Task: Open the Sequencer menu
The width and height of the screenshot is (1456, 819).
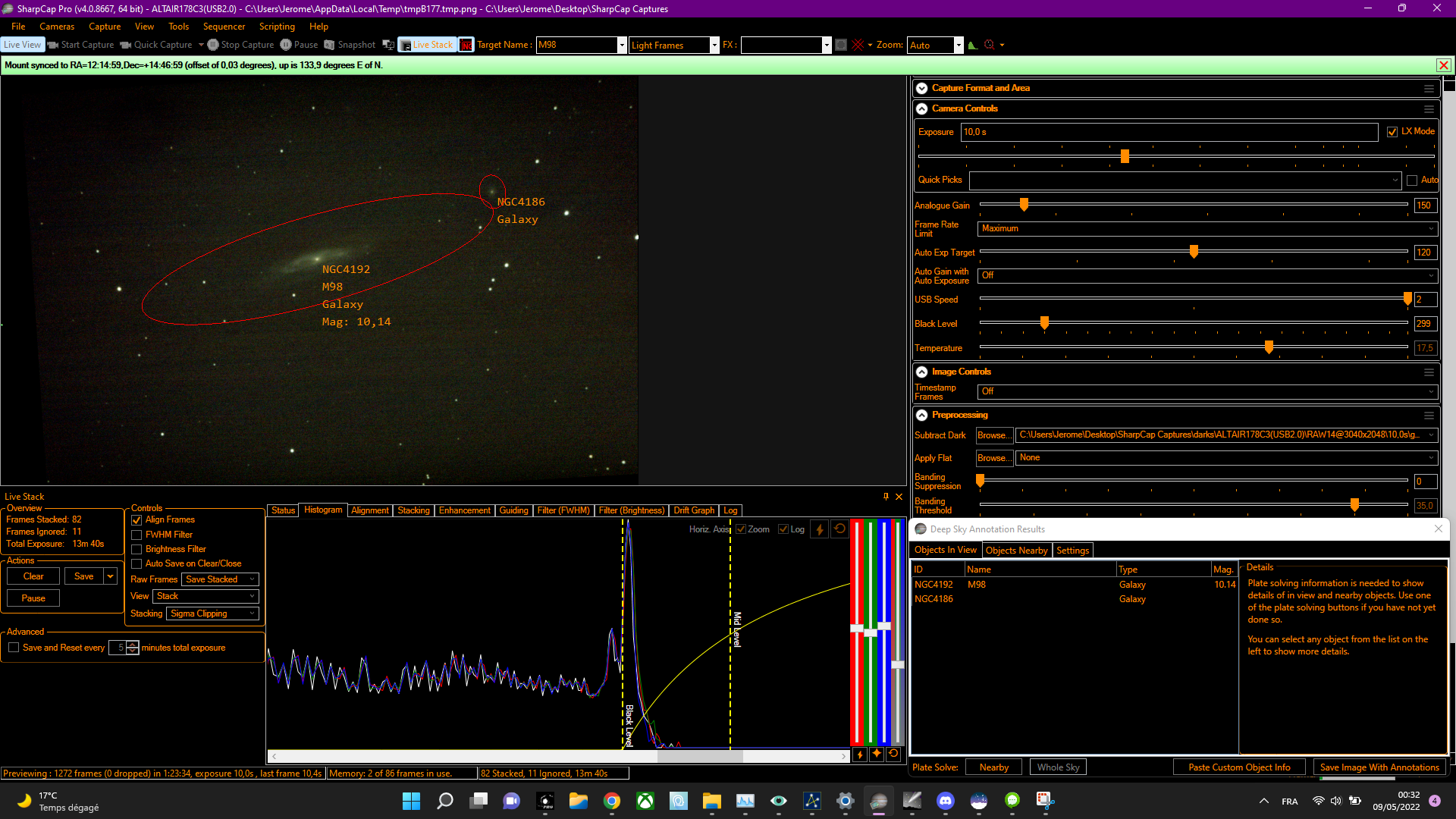Action: tap(224, 27)
